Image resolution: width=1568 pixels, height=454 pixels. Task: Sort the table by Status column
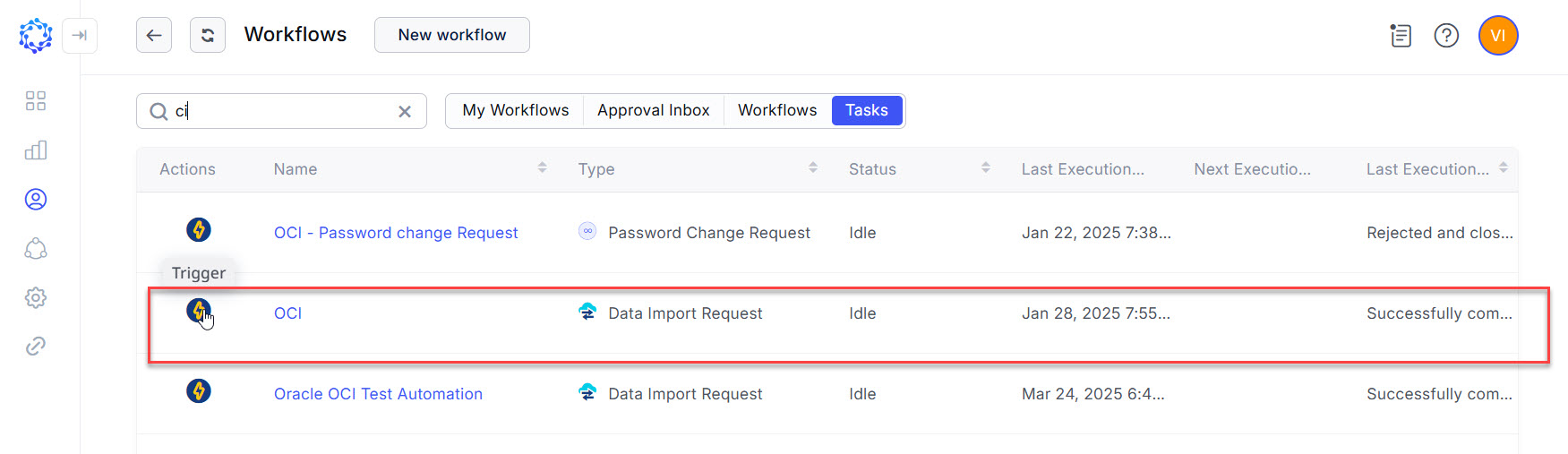click(x=986, y=167)
